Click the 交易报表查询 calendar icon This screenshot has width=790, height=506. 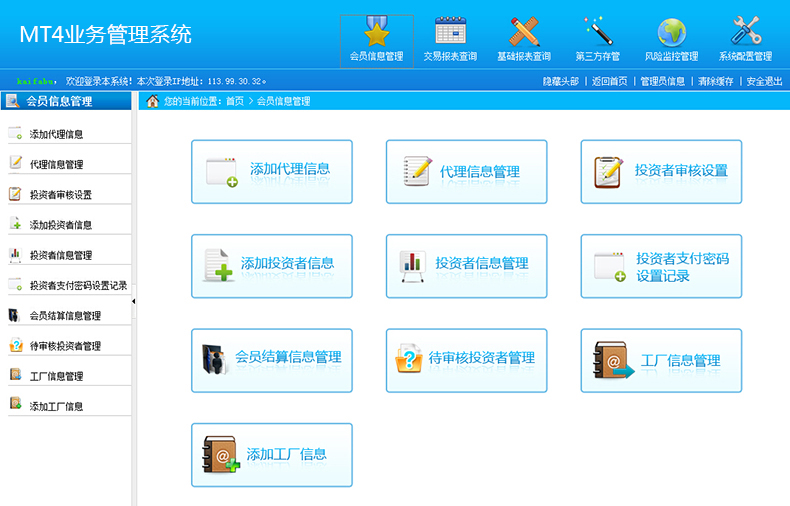coord(450,32)
